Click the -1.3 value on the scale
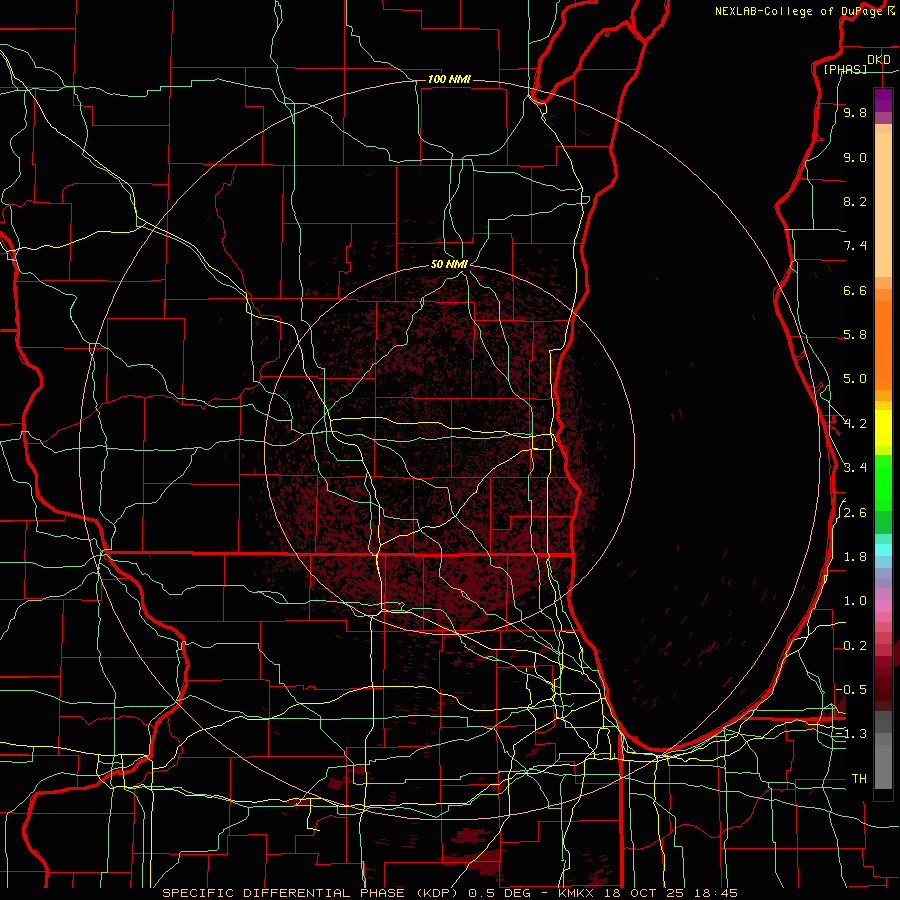Viewport: 900px width, 900px height. point(851,734)
